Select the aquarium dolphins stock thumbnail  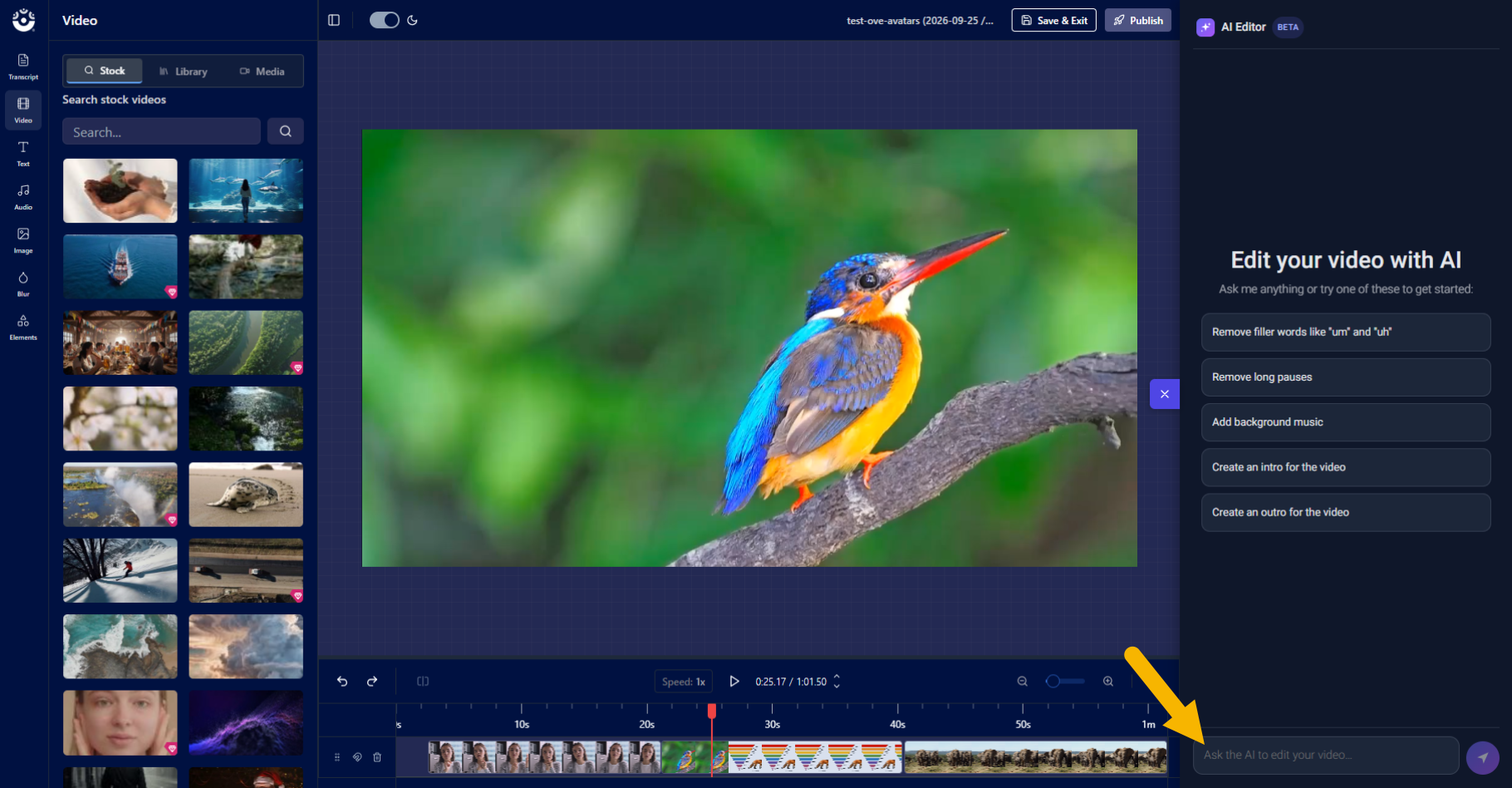(246, 190)
